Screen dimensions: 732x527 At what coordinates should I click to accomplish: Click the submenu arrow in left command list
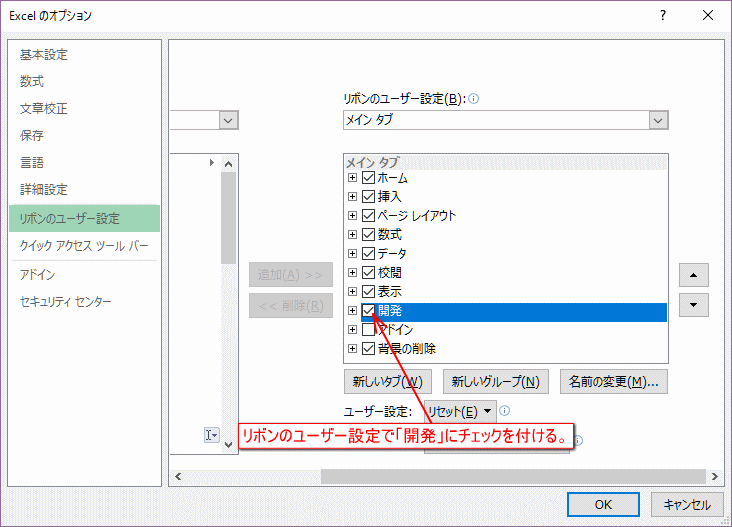tap(211, 162)
